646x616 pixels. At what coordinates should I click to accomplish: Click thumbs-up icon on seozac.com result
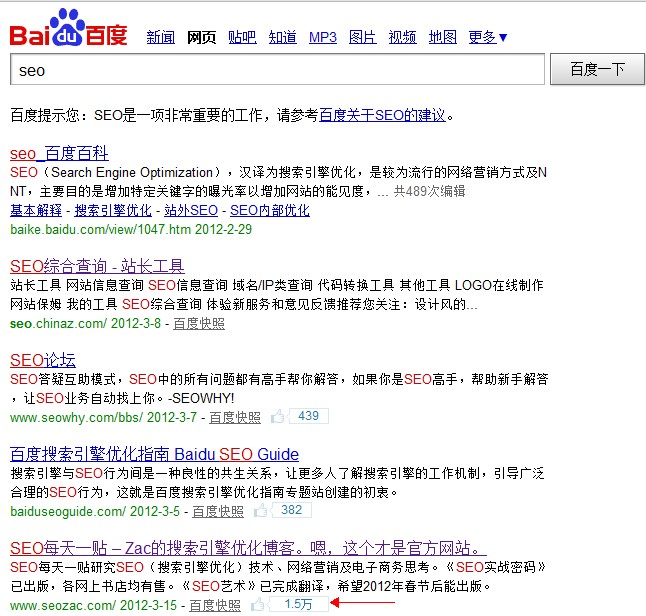258,604
